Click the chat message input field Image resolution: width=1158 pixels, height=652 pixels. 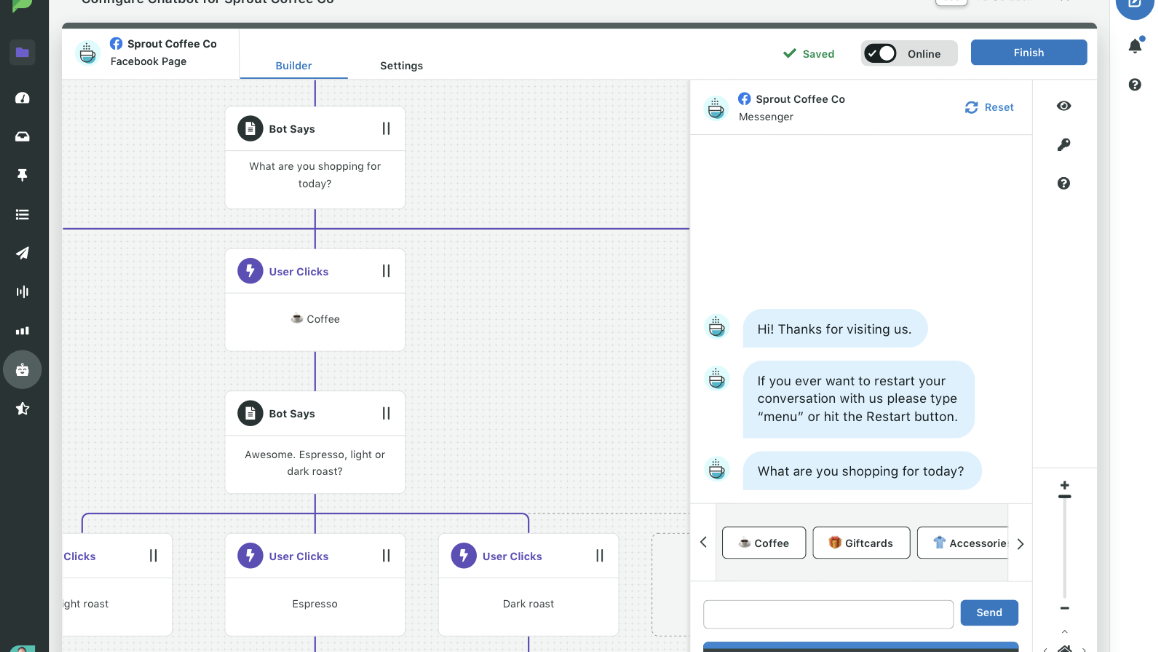(x=828, y=613)
